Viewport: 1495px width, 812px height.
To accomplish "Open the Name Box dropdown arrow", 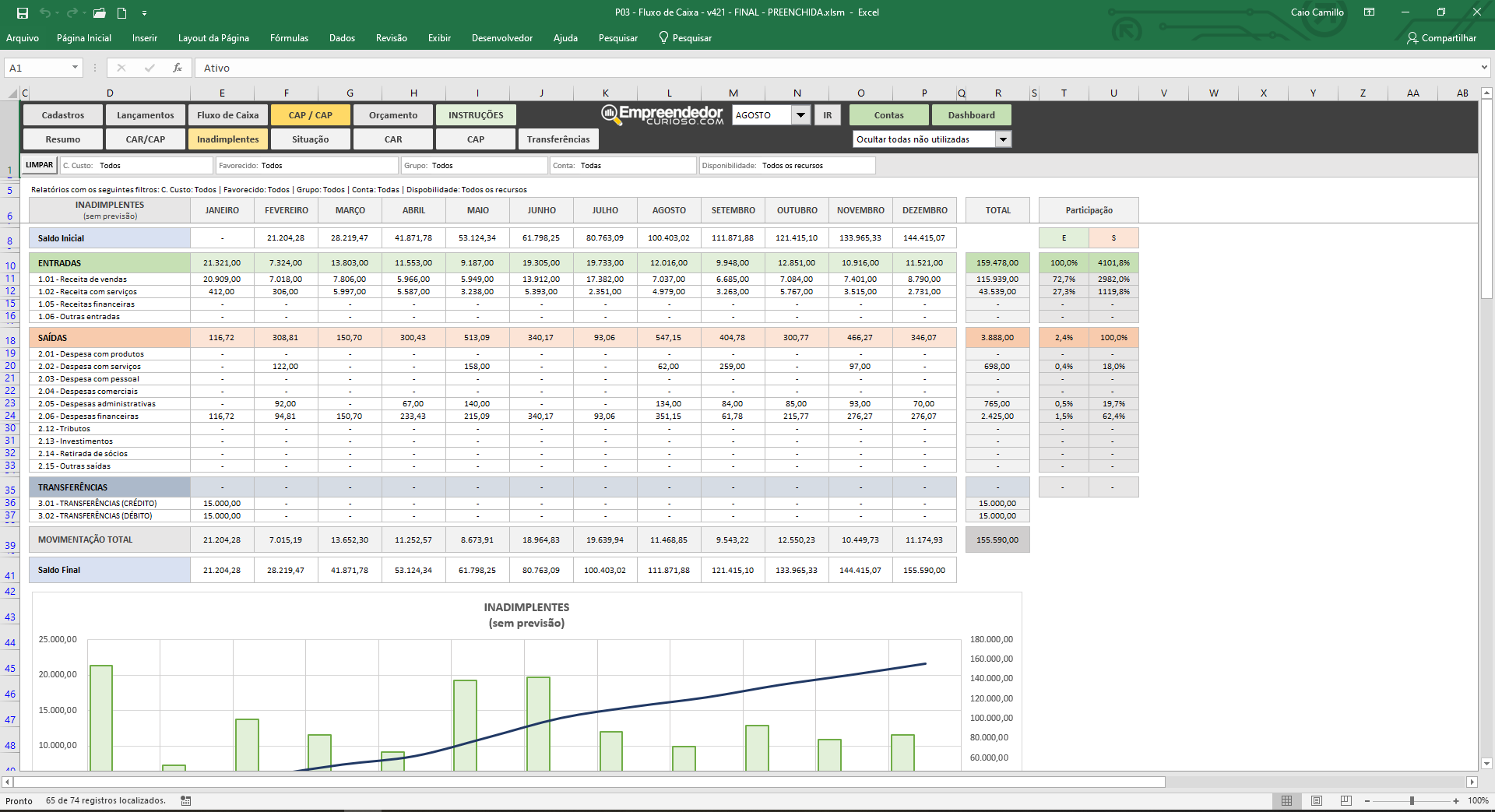I will click(x=75, y=68).
